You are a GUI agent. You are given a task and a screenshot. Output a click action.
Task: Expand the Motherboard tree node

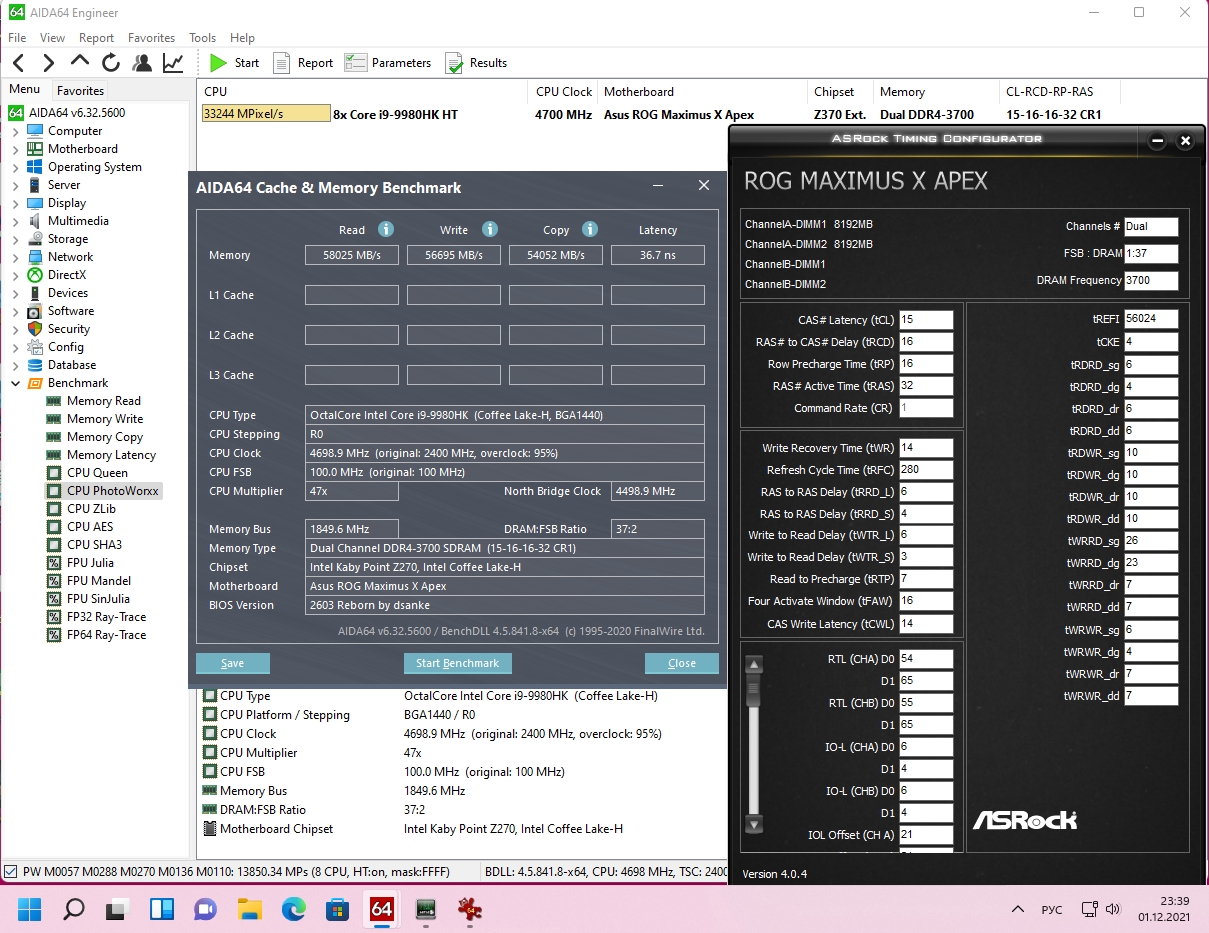15,149
